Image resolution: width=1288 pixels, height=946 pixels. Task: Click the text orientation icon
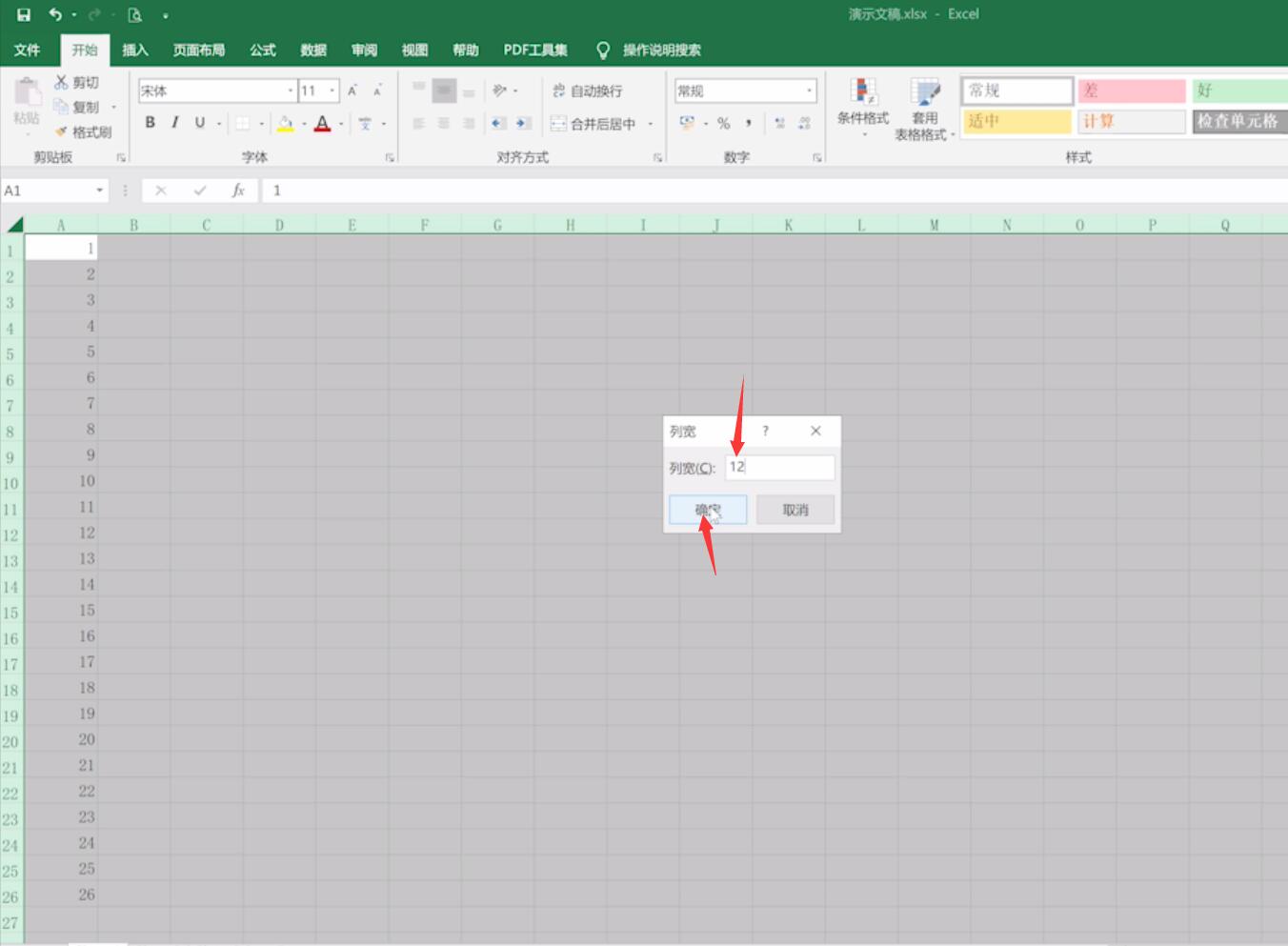point(499,91)
